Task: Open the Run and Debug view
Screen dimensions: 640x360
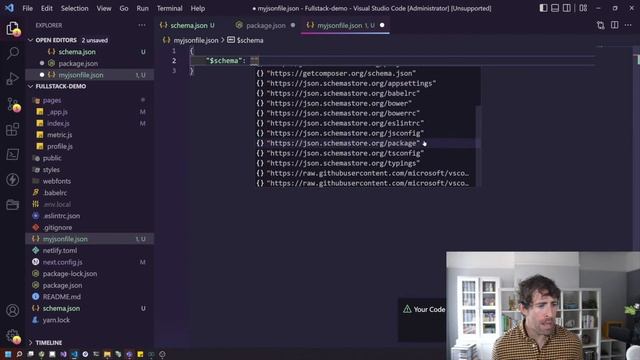Action: pos(13,78)
